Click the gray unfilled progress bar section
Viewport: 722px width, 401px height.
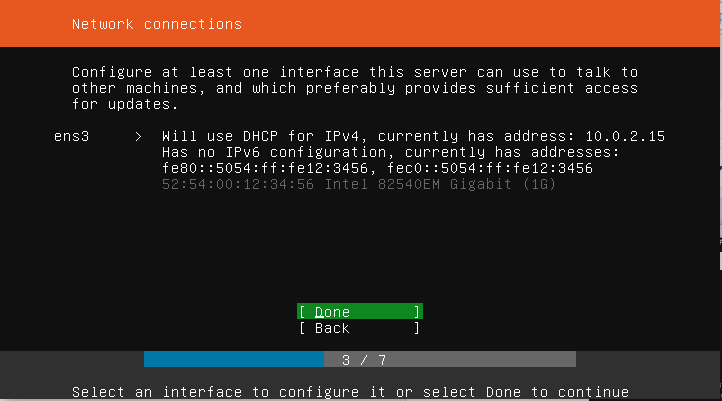pos(480,359)
